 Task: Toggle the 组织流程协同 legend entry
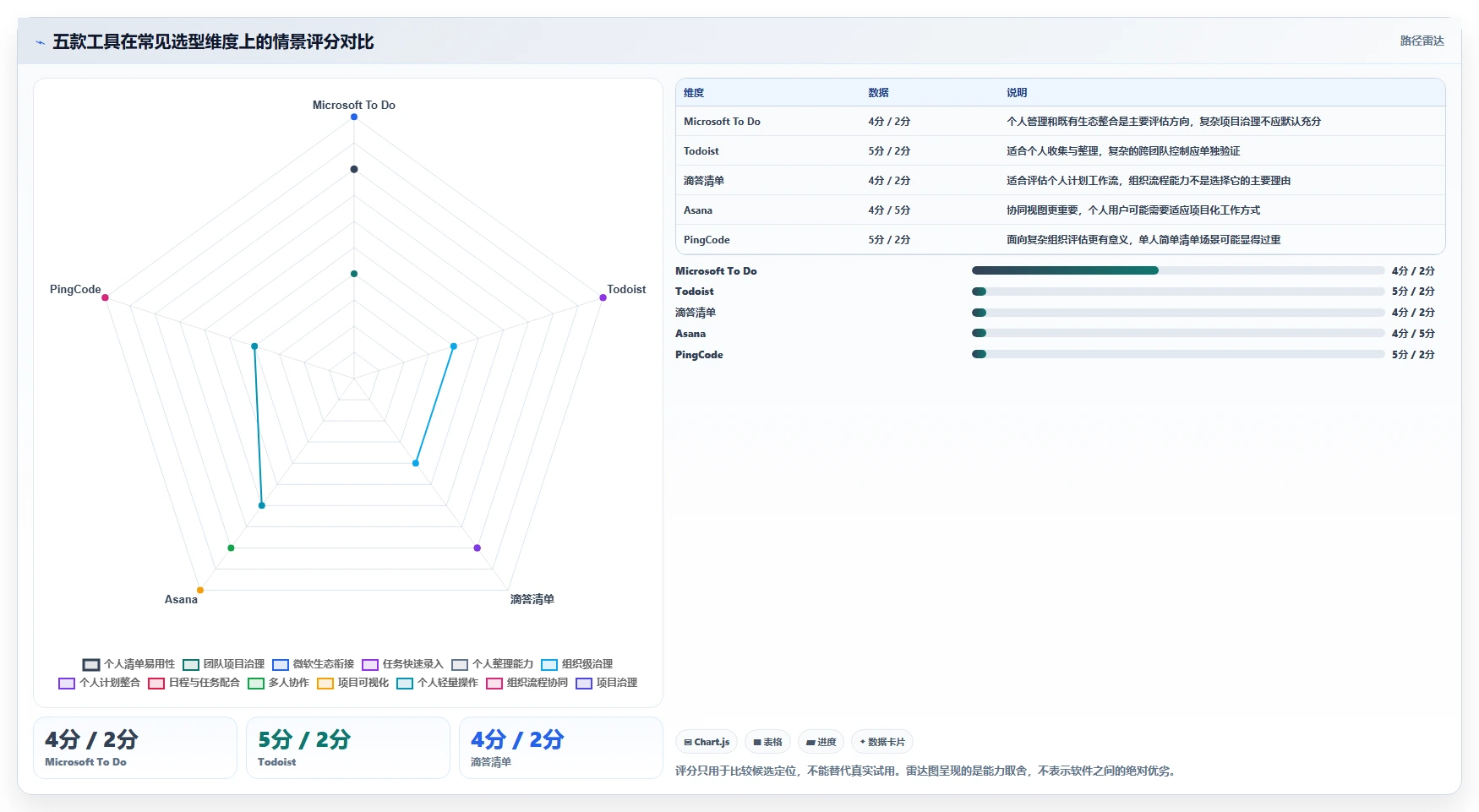pos(527,683)
